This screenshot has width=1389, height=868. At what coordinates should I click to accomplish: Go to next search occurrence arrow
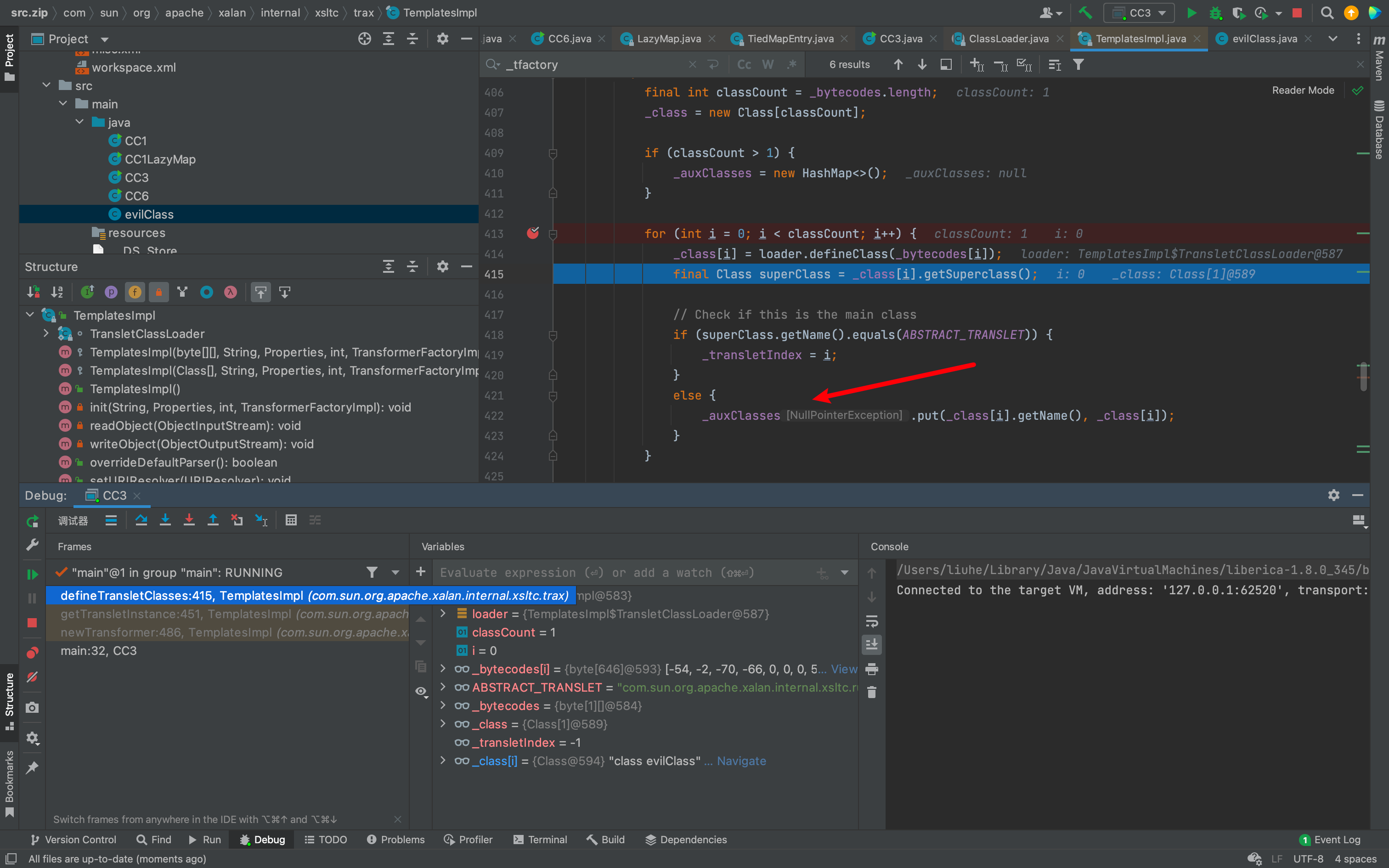pyautogui.click(x=922, y=64)
